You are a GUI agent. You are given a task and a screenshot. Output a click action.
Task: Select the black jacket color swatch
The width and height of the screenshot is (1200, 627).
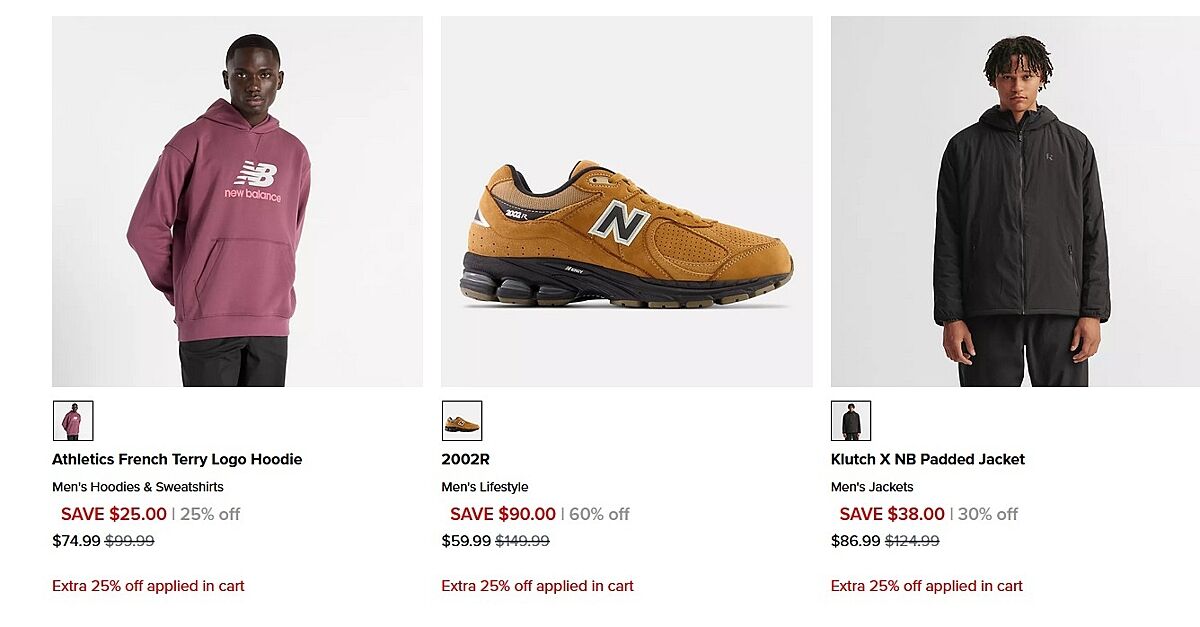851,421
